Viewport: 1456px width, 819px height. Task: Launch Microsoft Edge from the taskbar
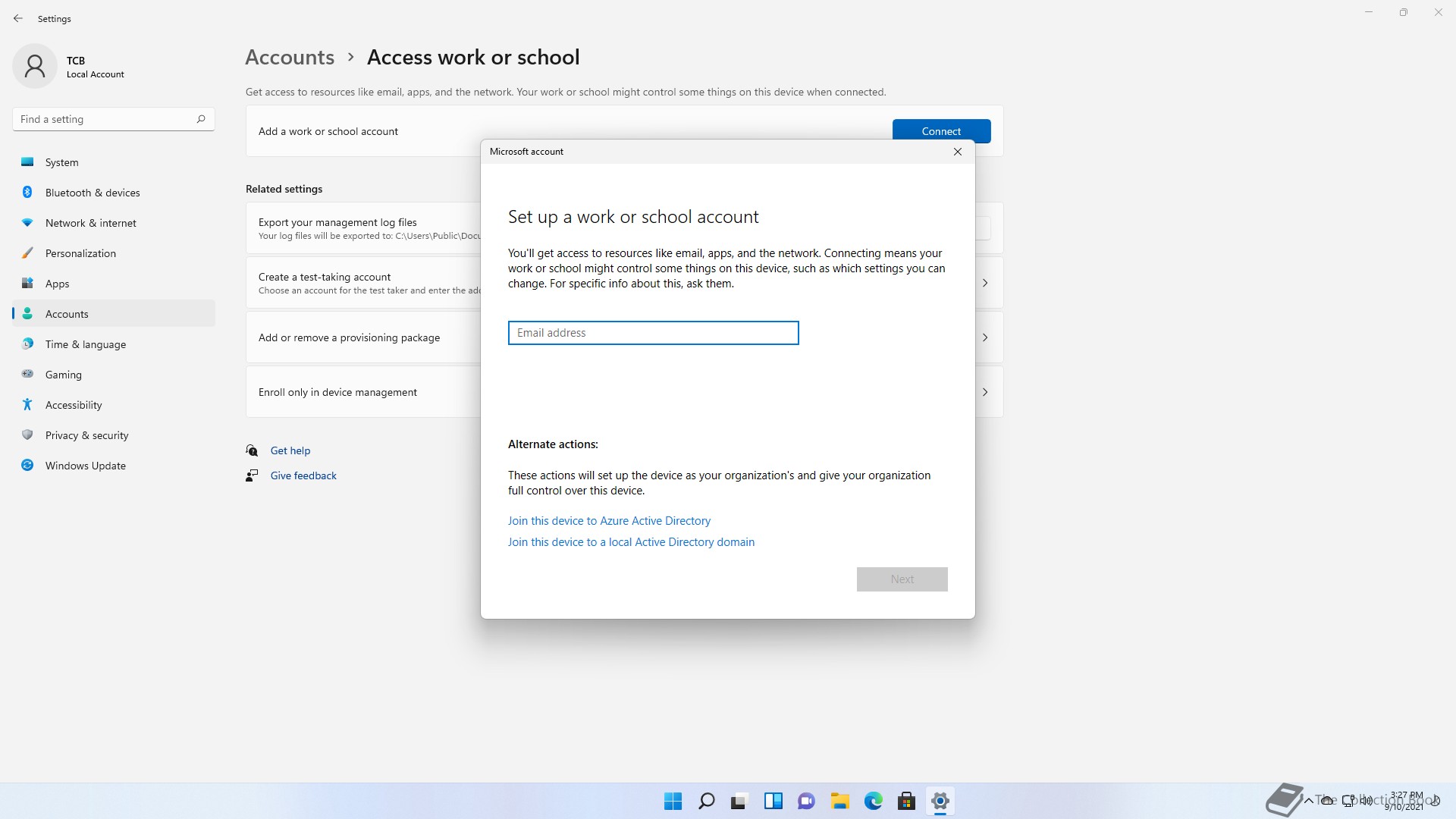click(x=873, y=801)
